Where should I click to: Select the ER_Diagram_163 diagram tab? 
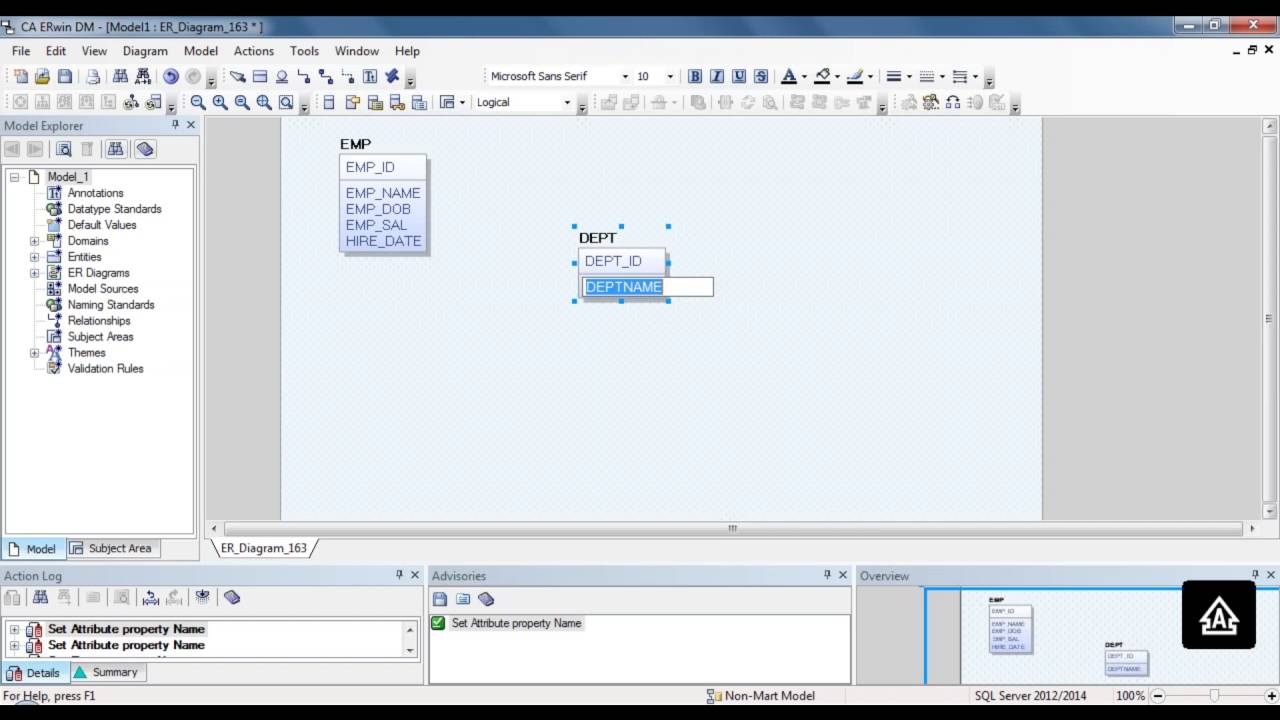[264, 548]
